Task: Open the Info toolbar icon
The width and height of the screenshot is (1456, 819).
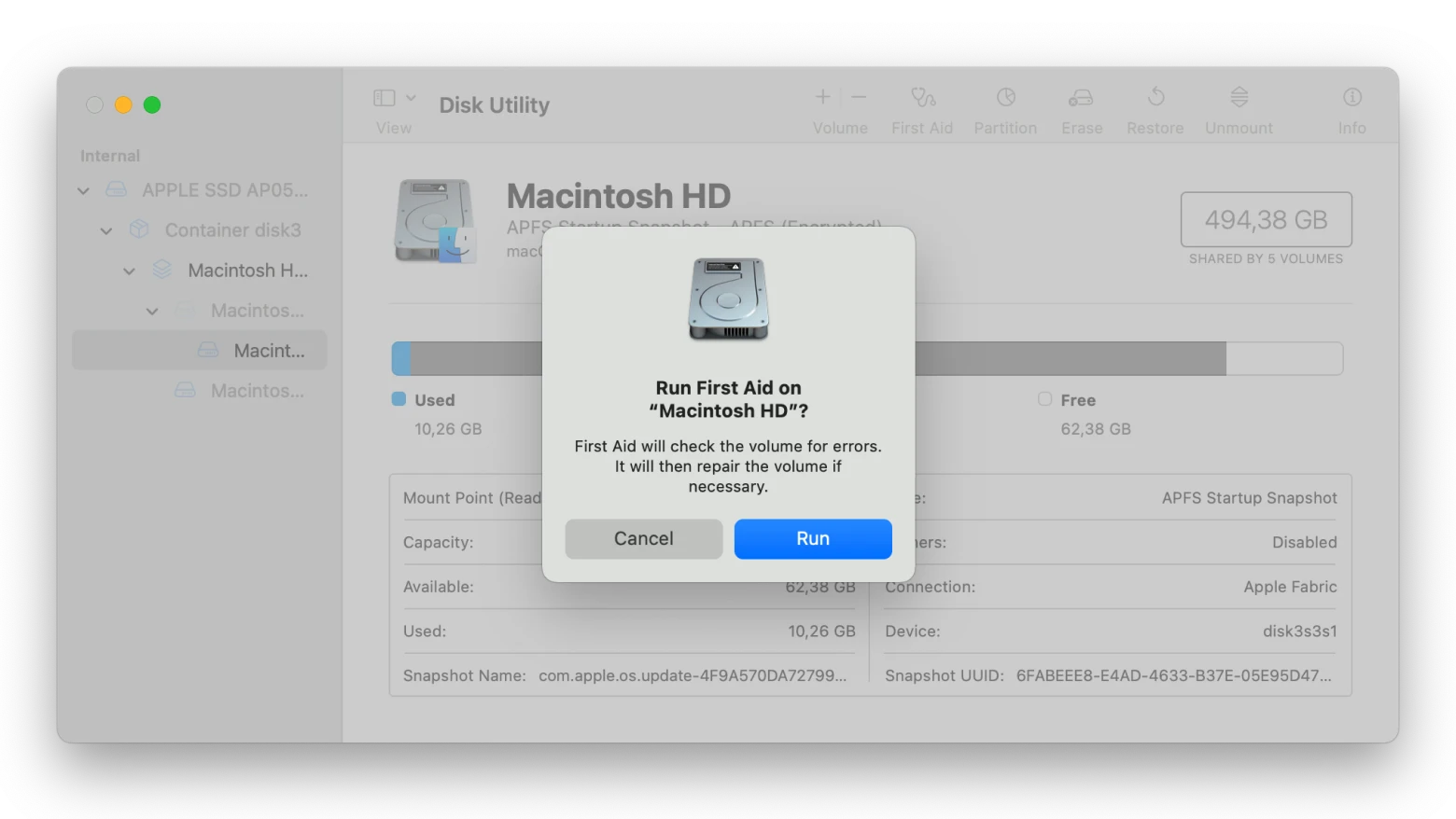Action: tap(1351, 97)
